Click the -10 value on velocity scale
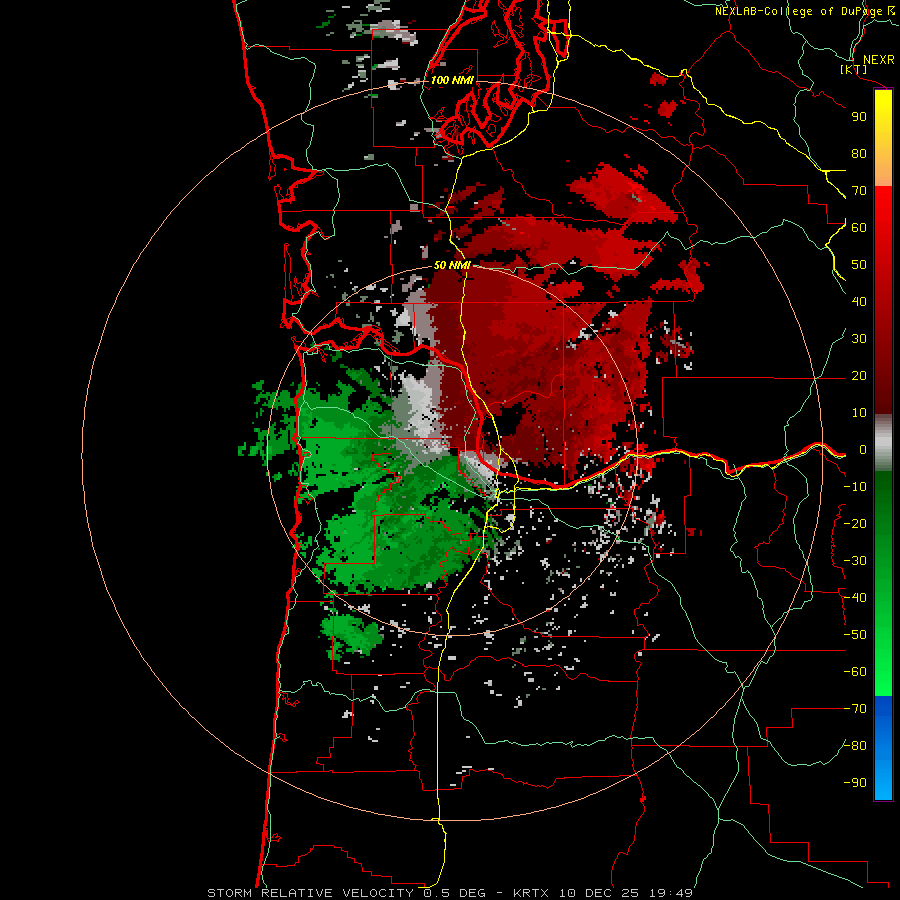 [x=855, y=487]
